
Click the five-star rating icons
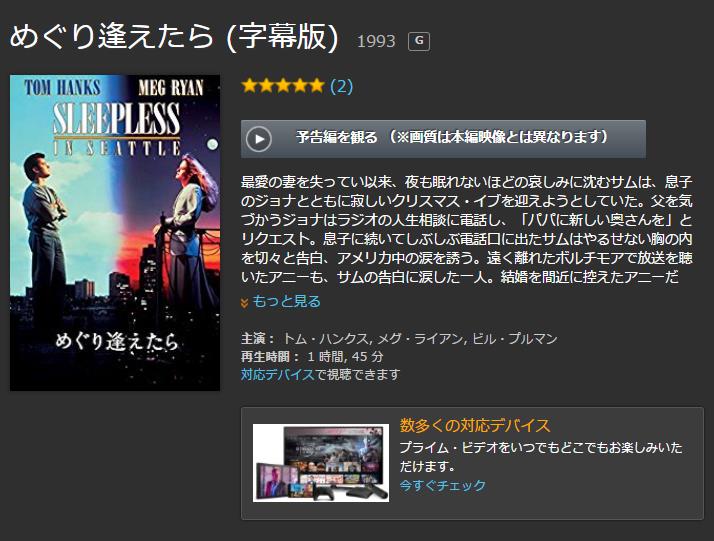[x=283, y=86]
